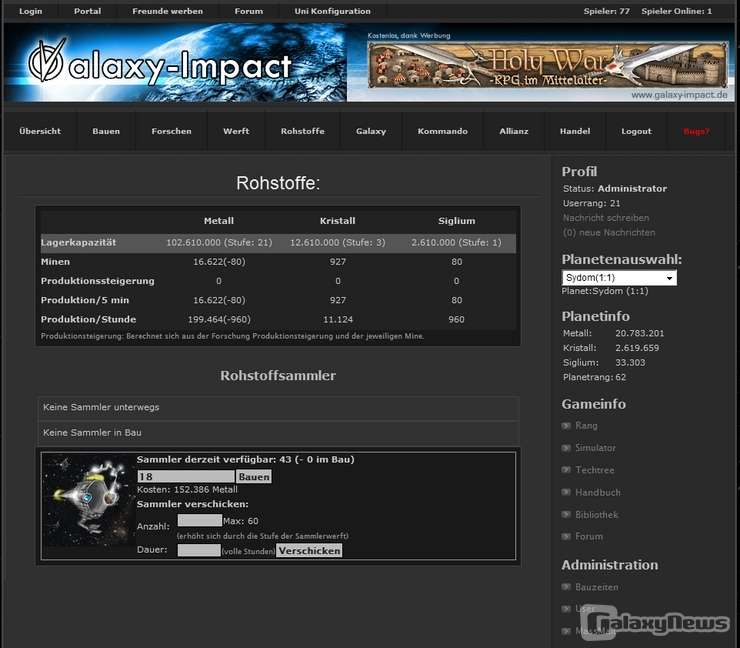Click the Bauen button next to 18
The height and width of the screenshot is (648, 740).
(x=254, y=477)
